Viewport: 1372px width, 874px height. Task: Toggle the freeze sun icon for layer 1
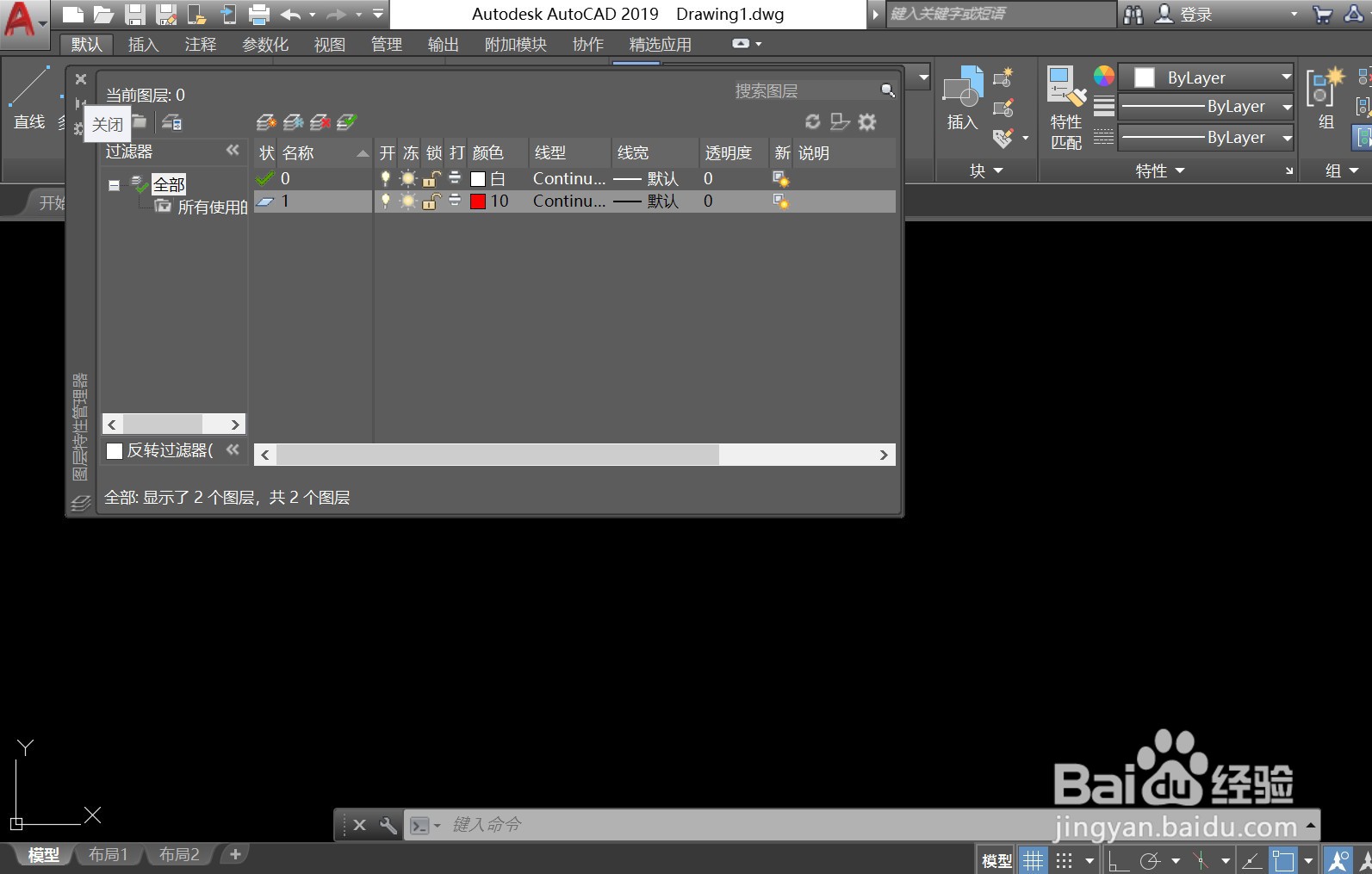[x=408, y=201]
